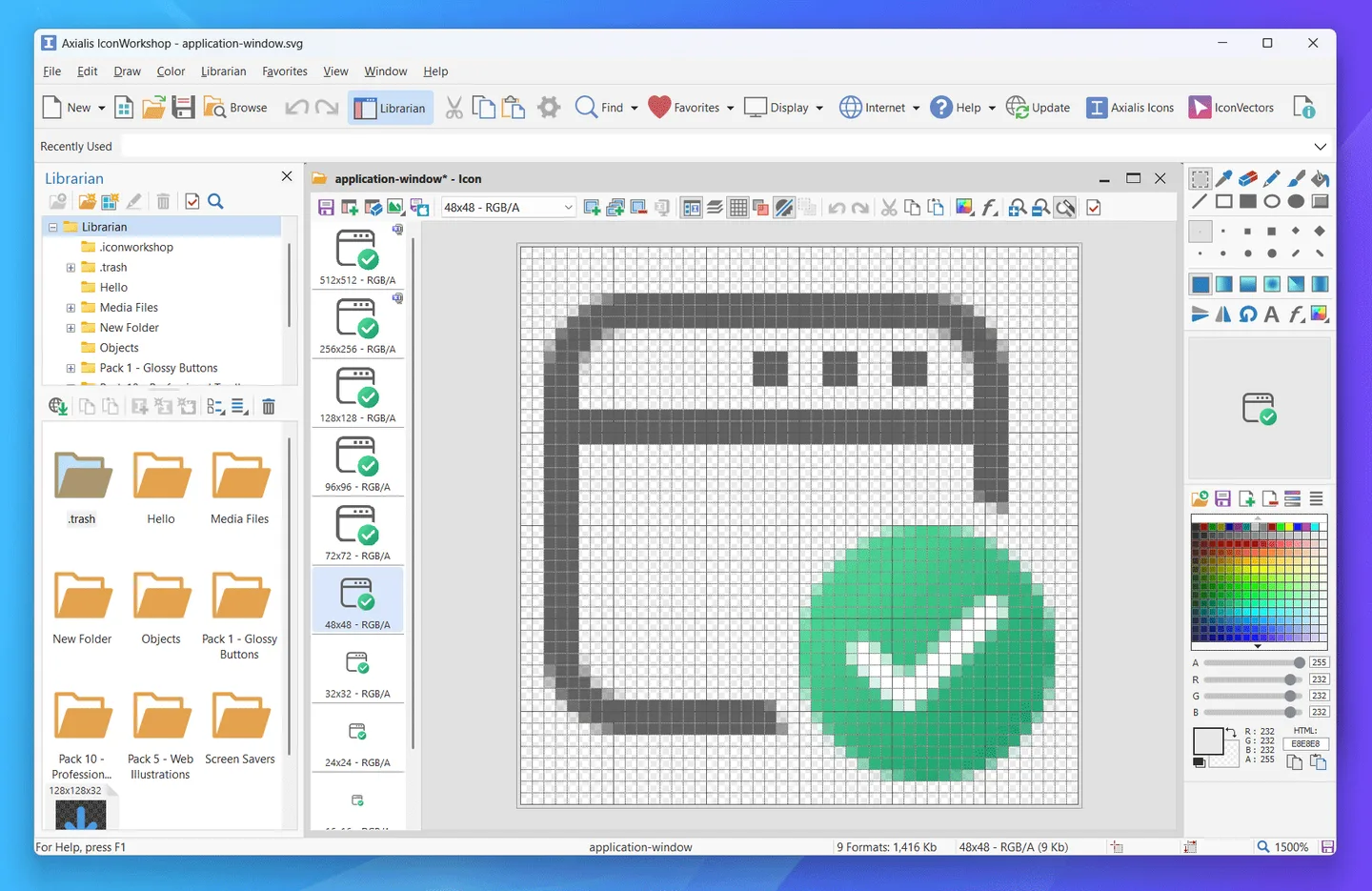Click the zoom in magnifier in icon toolbar
Image resolution: width=1372 pixels, height=891 pixels.
click(1017, 207)
